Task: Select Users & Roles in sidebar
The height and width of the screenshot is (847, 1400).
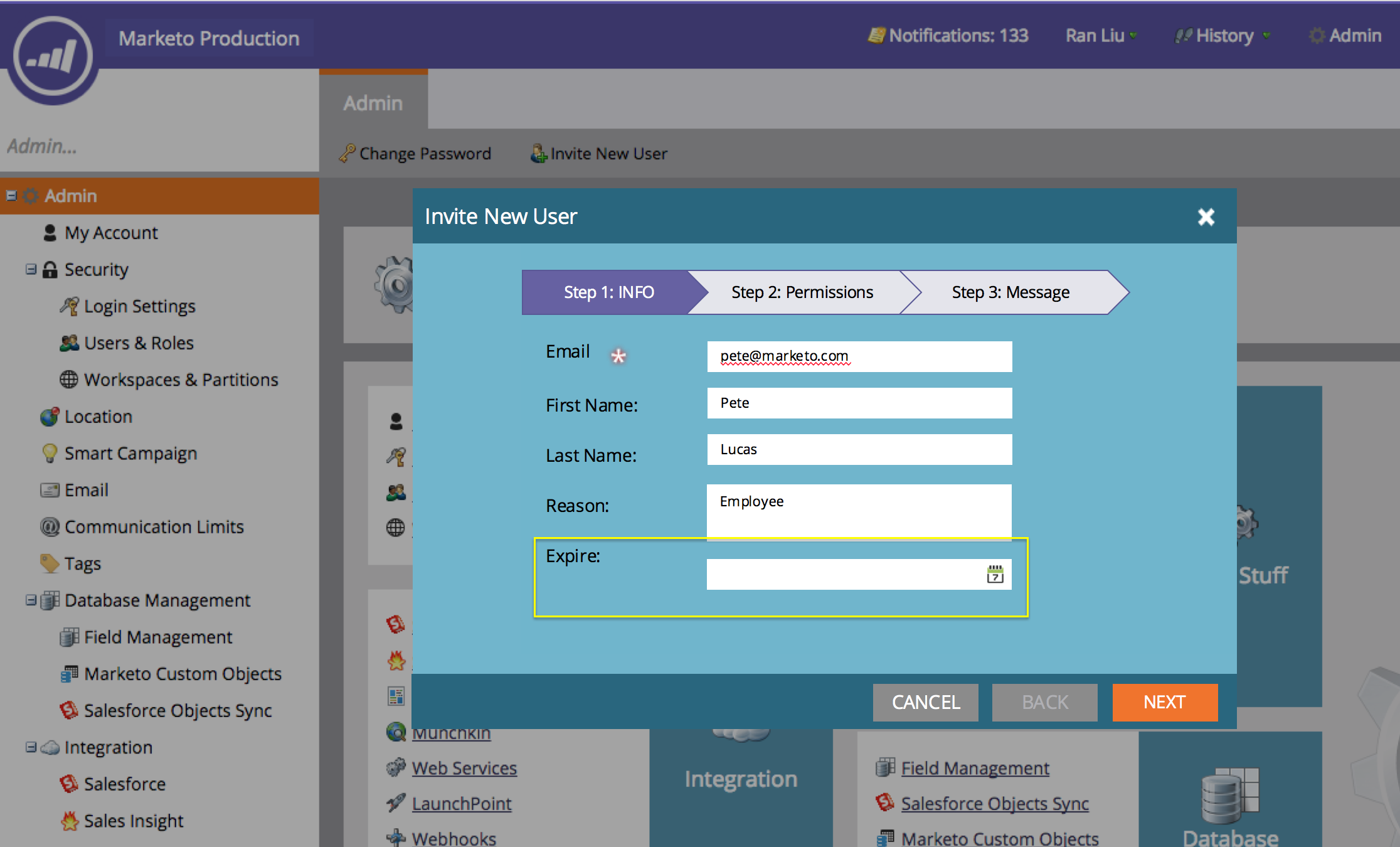Action: (138, 343)
